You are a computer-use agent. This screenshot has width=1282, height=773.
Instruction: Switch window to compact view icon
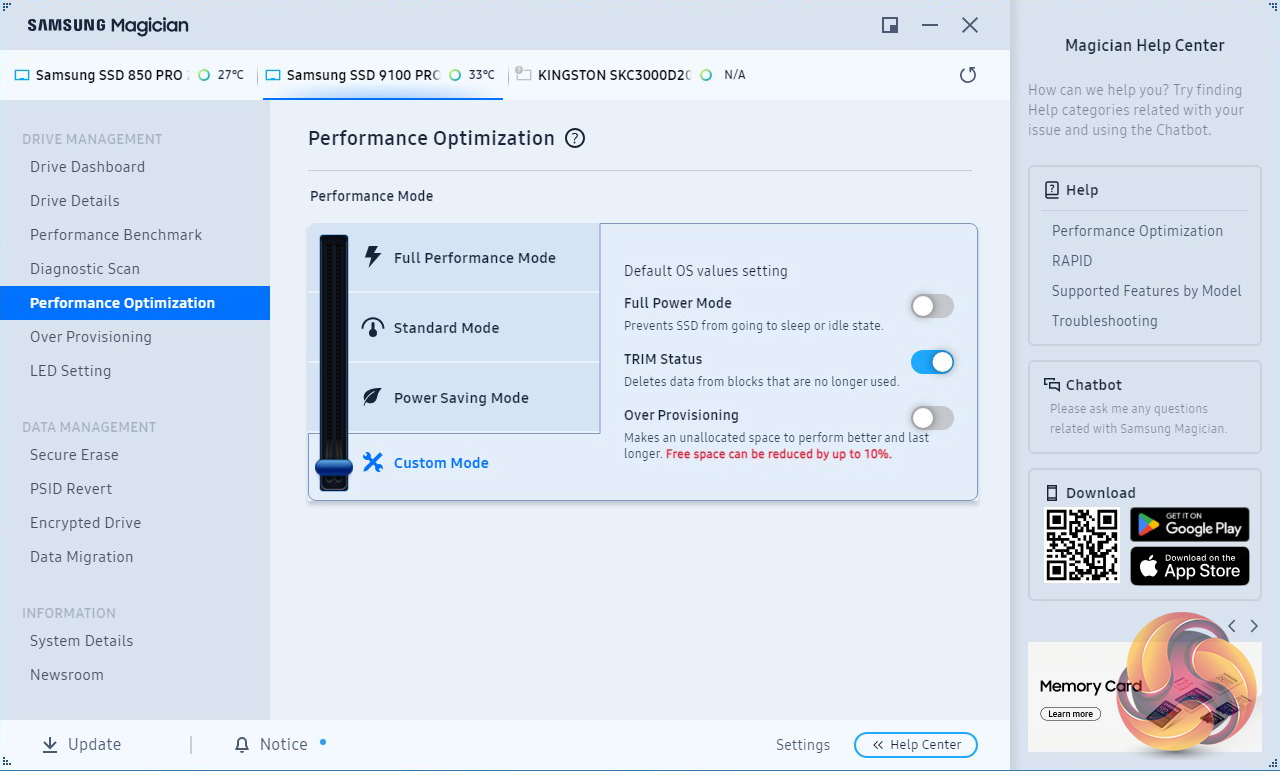tap(890, 25)
